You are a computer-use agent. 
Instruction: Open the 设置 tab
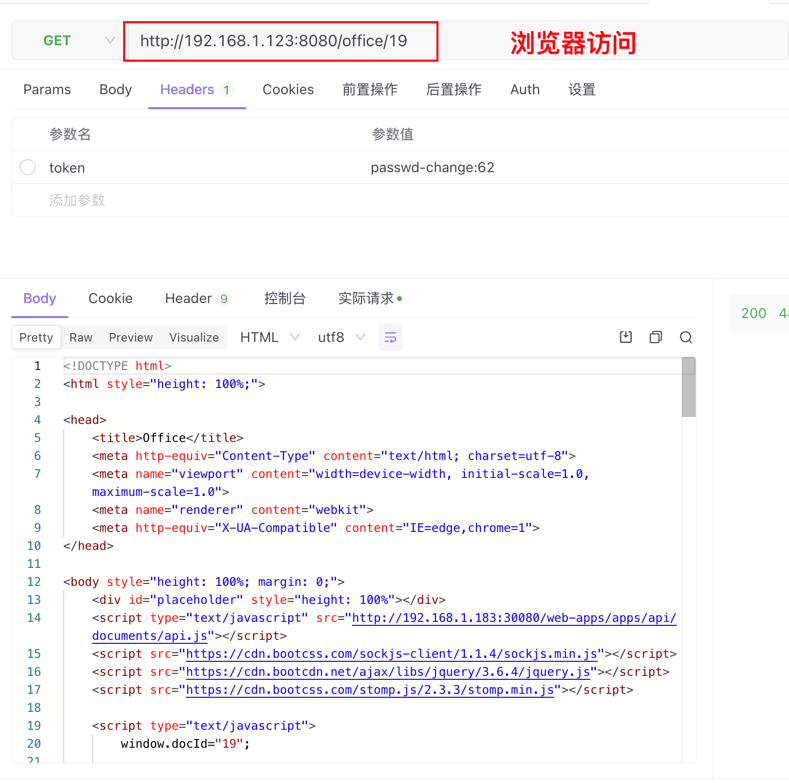click(582, 90)
